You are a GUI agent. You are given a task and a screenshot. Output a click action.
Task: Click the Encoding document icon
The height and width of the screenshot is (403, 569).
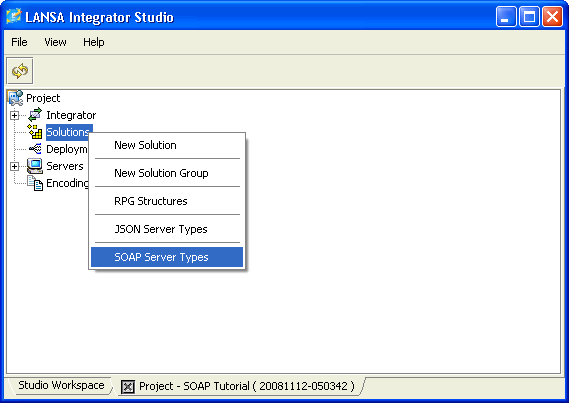[x=35, y=183]
